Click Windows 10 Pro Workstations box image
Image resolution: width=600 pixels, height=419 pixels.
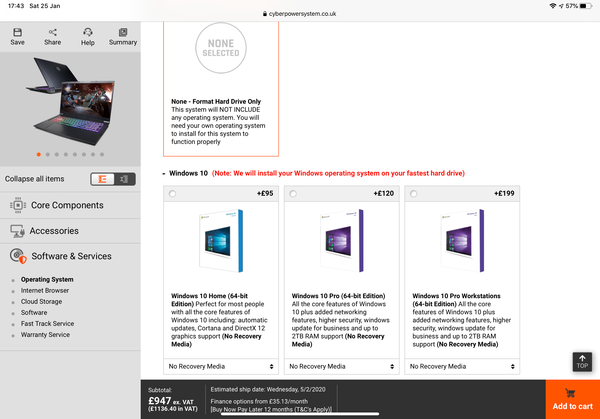462,241
